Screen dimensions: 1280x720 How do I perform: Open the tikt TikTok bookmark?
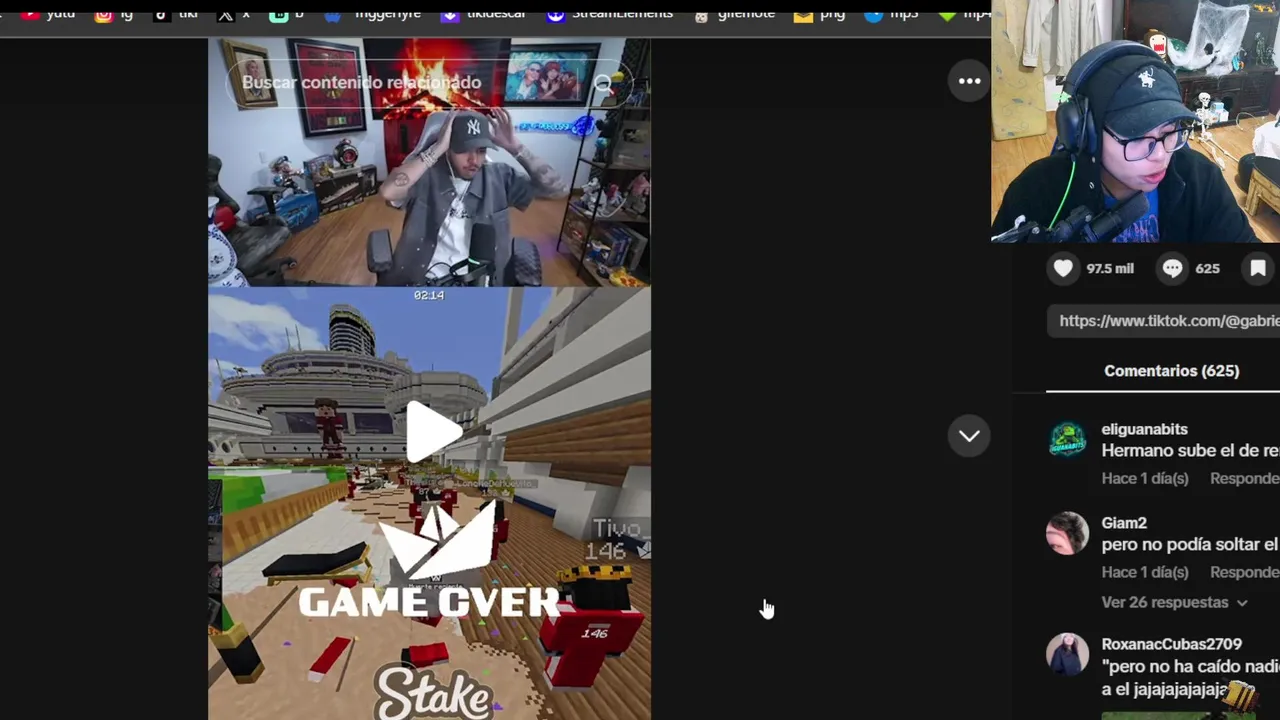point(175,14)
